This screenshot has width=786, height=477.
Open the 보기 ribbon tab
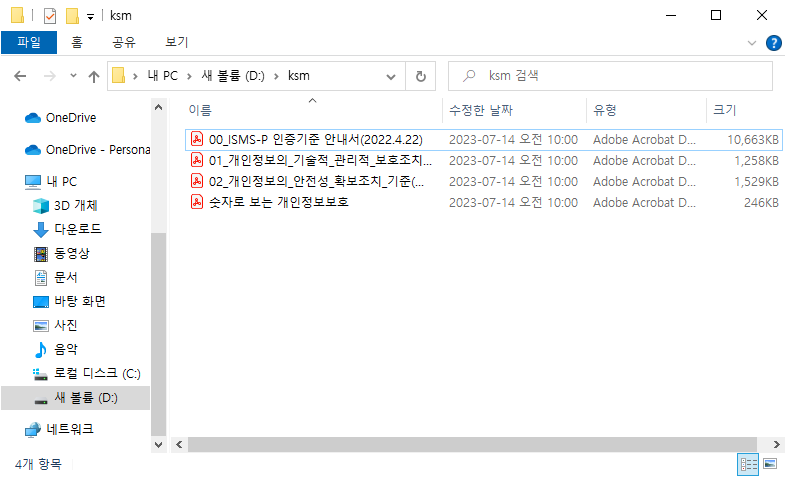pos(176,42)
